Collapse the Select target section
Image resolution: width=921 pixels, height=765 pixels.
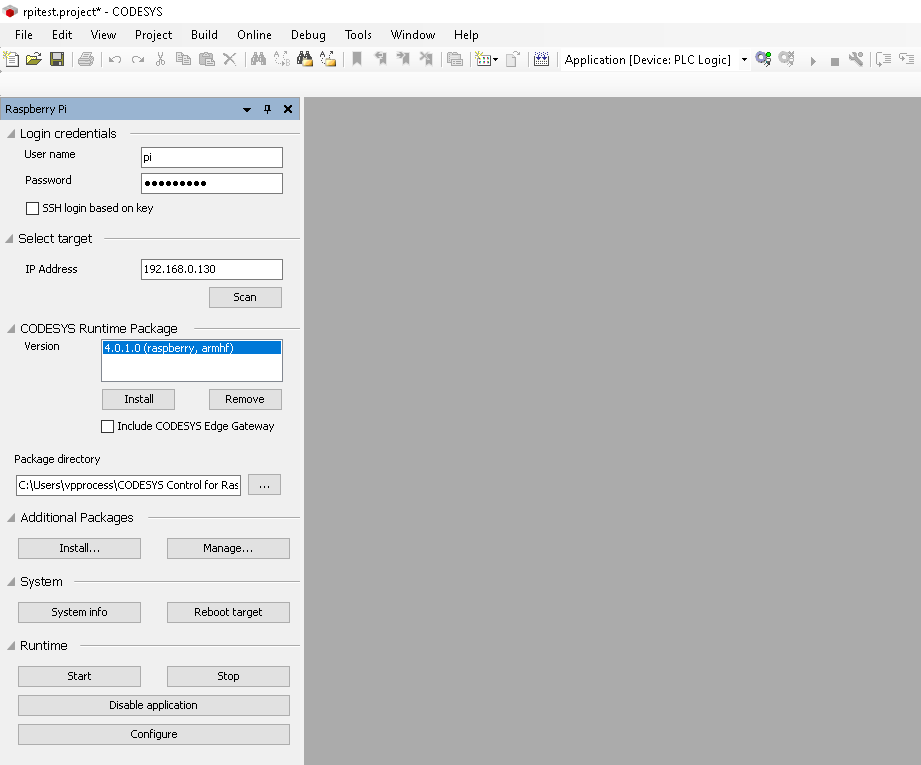[9, 239]
